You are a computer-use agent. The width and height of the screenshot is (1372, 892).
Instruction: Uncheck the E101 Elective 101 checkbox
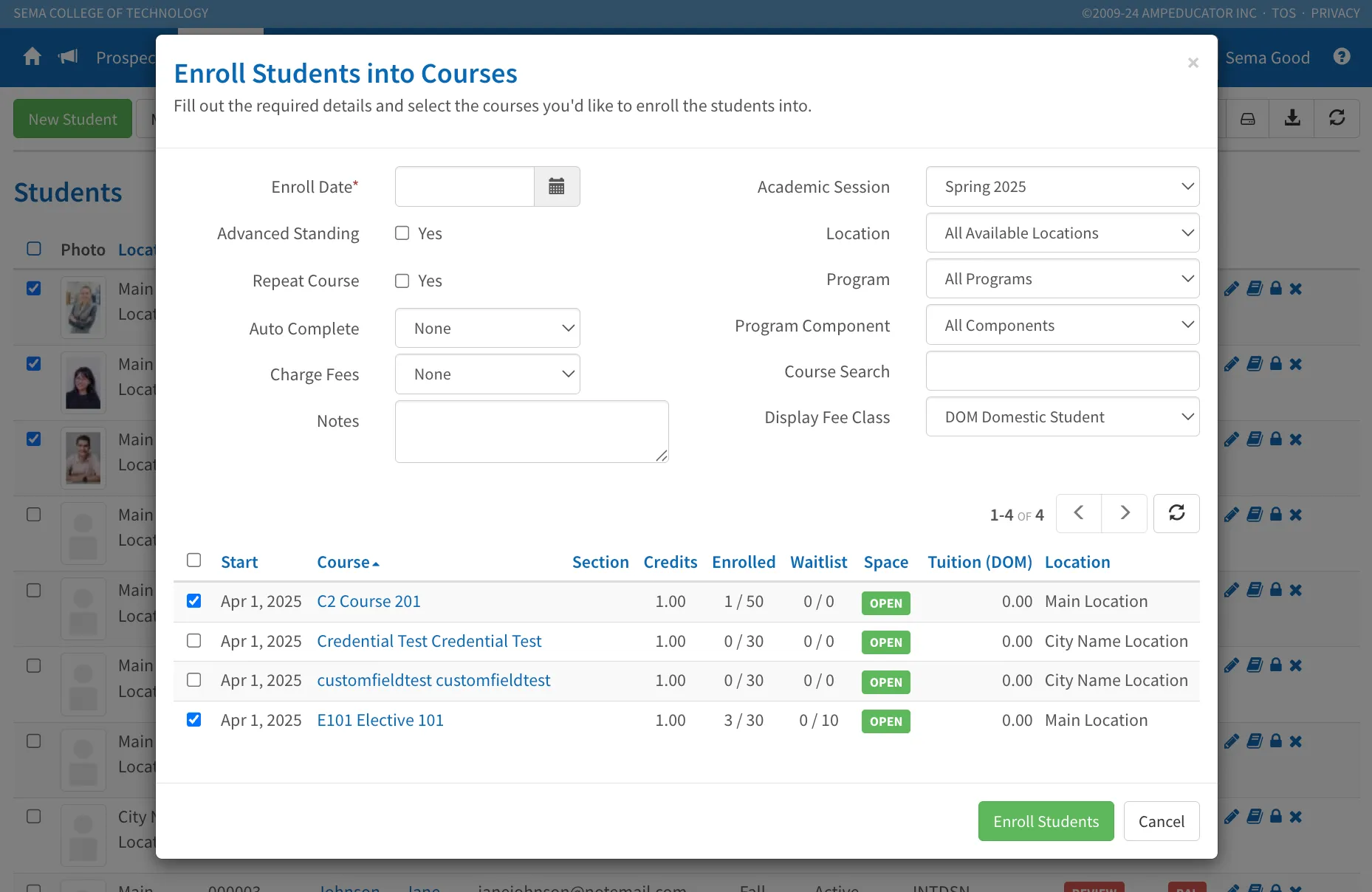click(x=194, y=720)
